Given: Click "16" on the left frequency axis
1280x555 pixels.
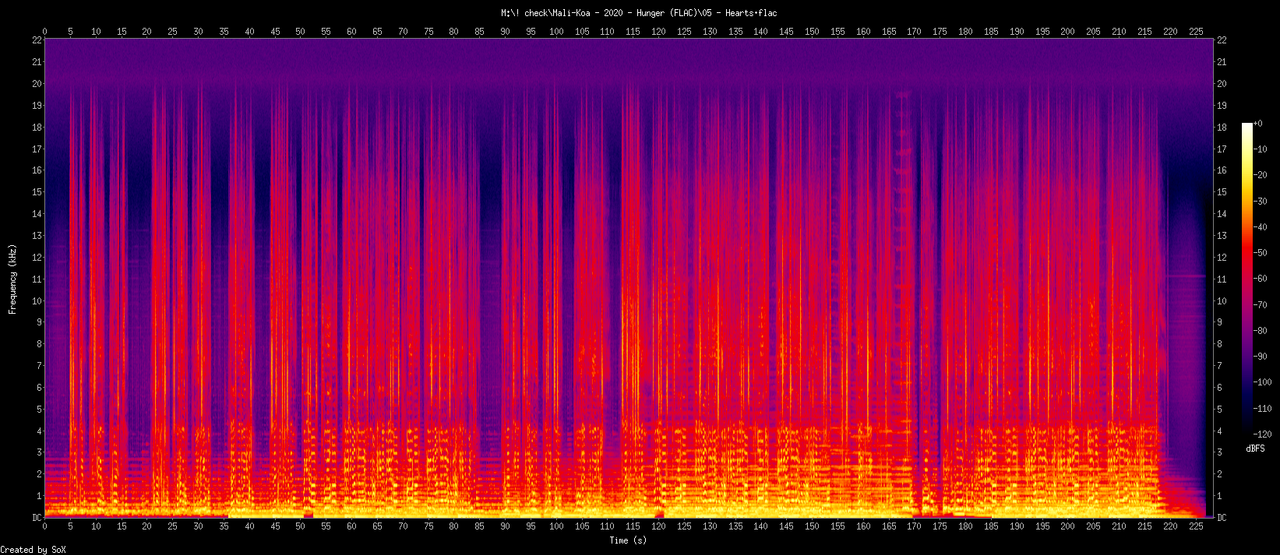Looking at the screenshot, I should (36, 170).
